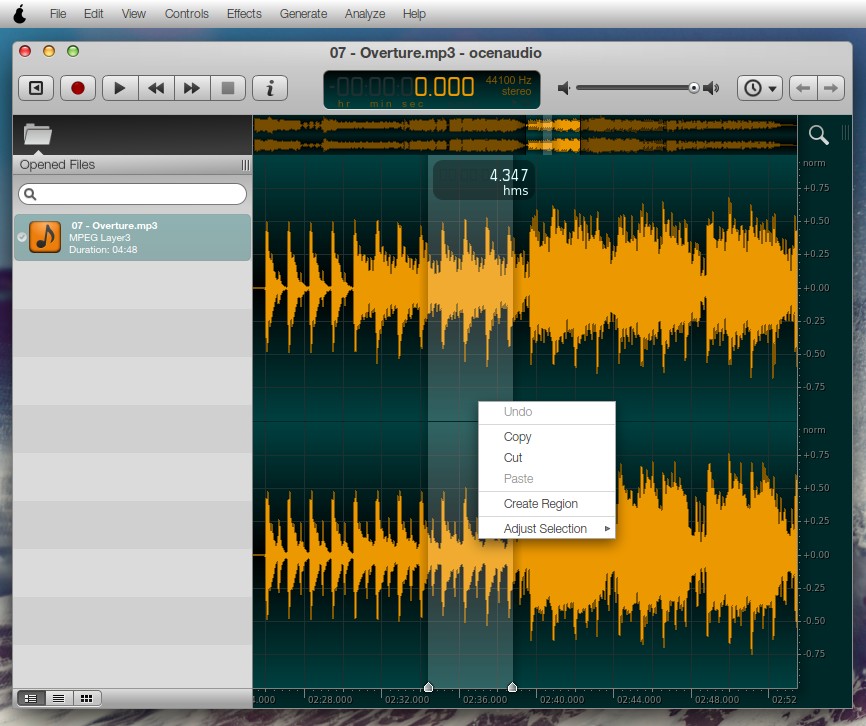Click the volume slider knob

coord(694,88)
